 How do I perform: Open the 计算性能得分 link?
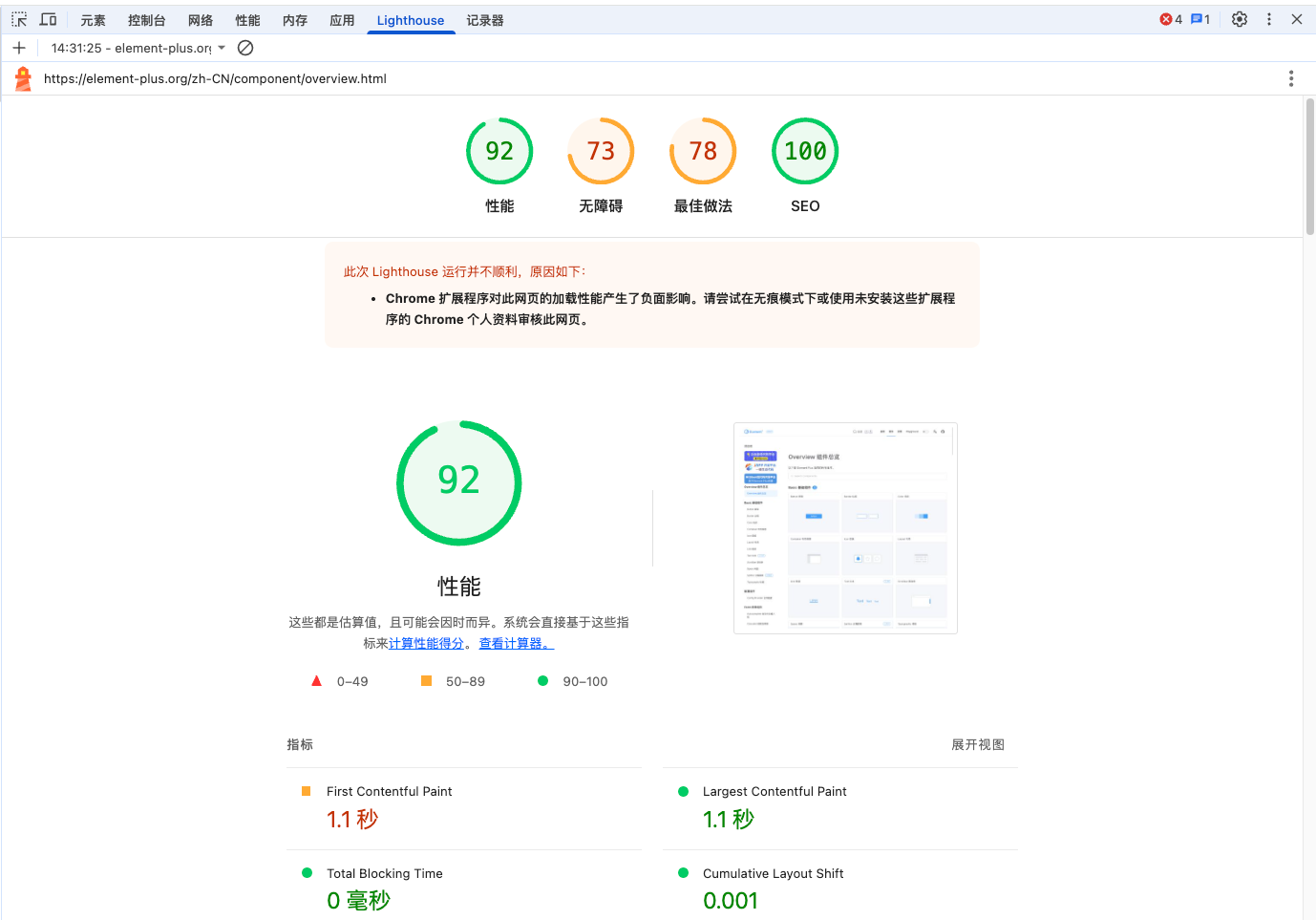pos(426,643)
